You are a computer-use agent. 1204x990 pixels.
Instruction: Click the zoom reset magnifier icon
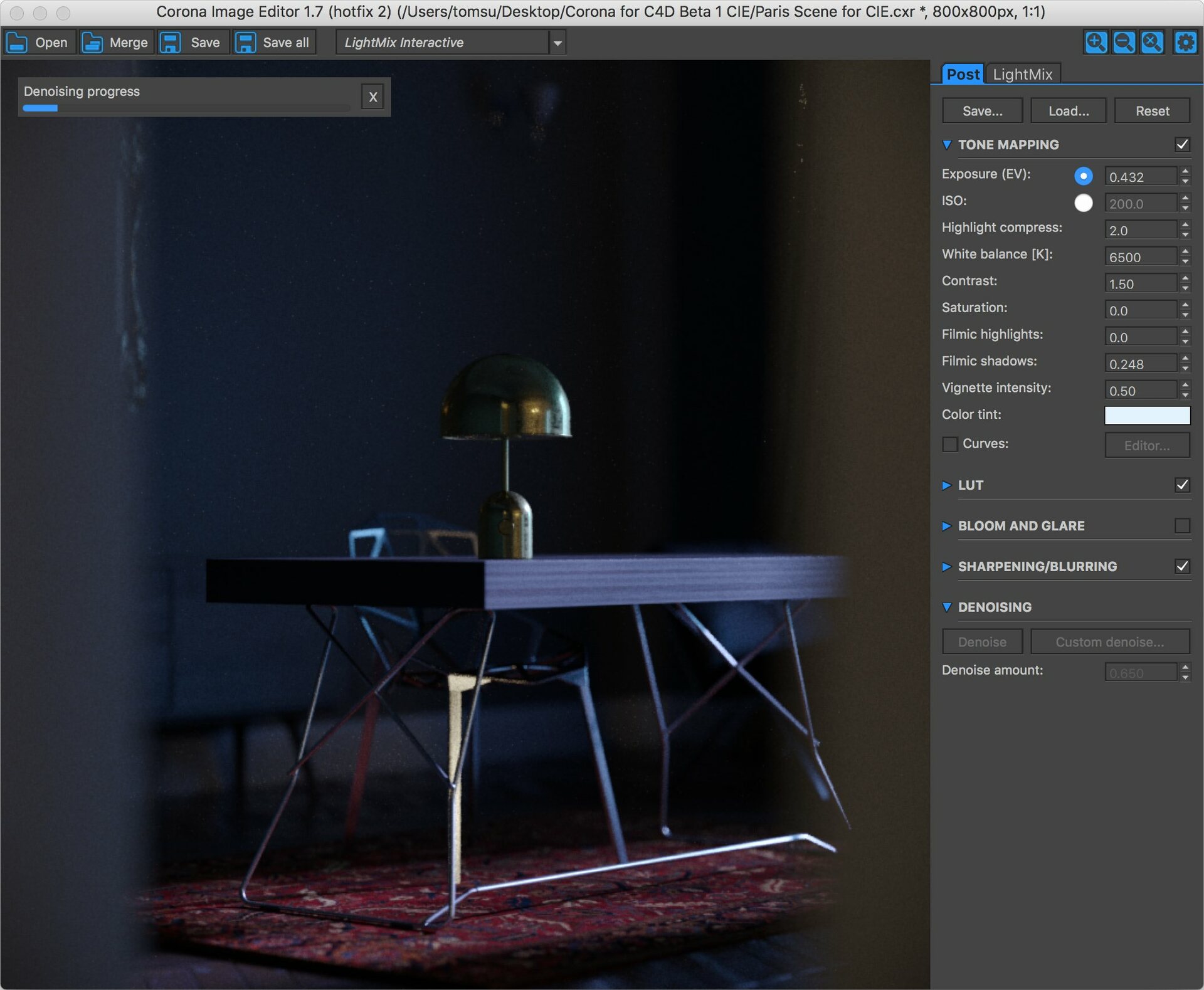1152,43
